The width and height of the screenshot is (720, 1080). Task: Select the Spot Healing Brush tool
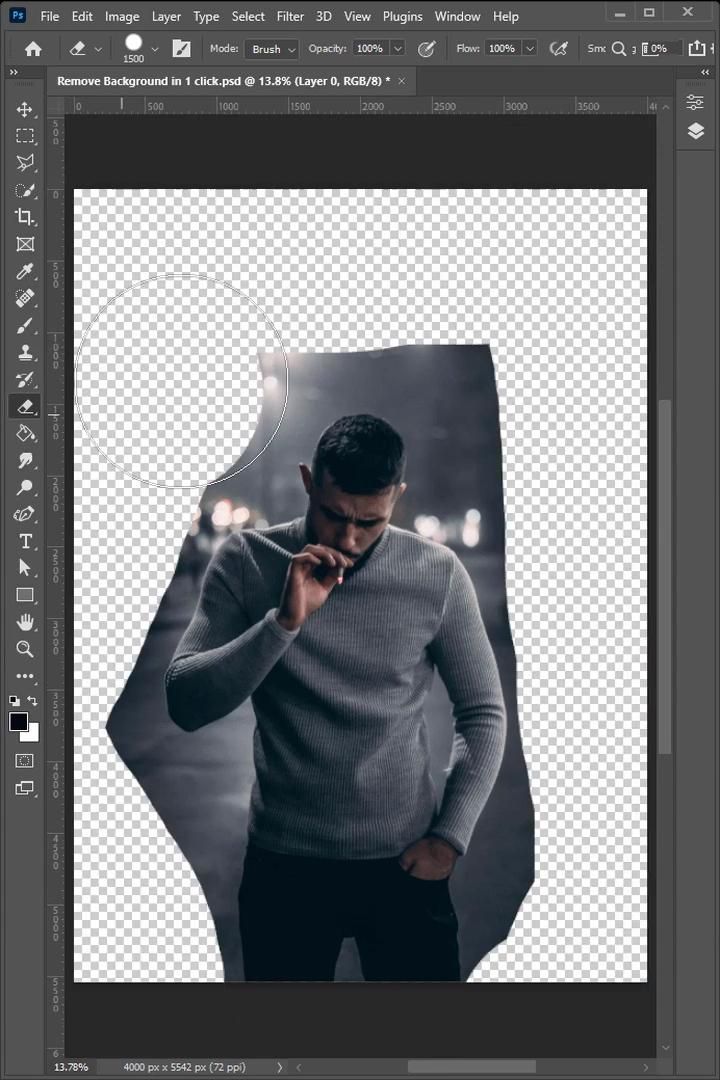tap(25, 298)
